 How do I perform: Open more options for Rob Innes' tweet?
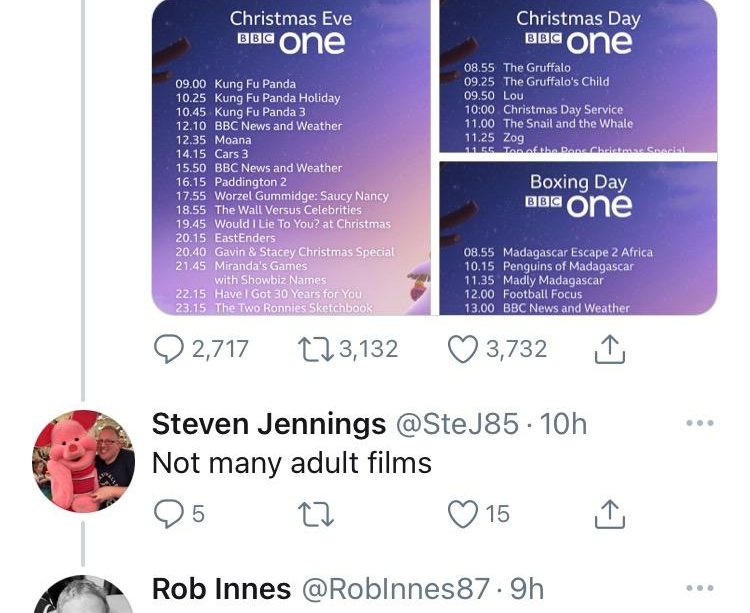click(x=700, y=588)
